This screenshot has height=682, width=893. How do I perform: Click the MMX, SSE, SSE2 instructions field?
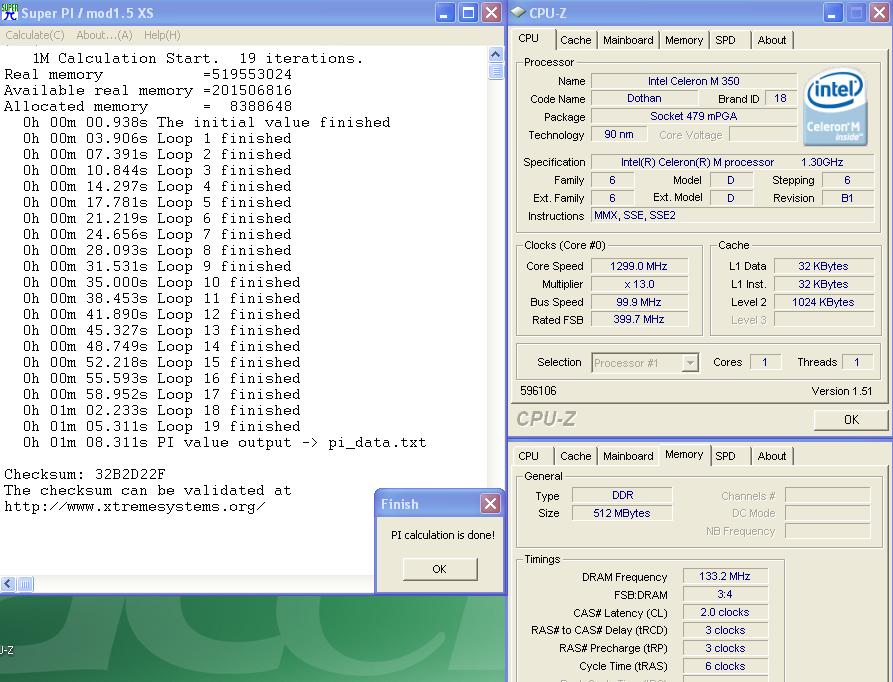(x=732, y=216)
